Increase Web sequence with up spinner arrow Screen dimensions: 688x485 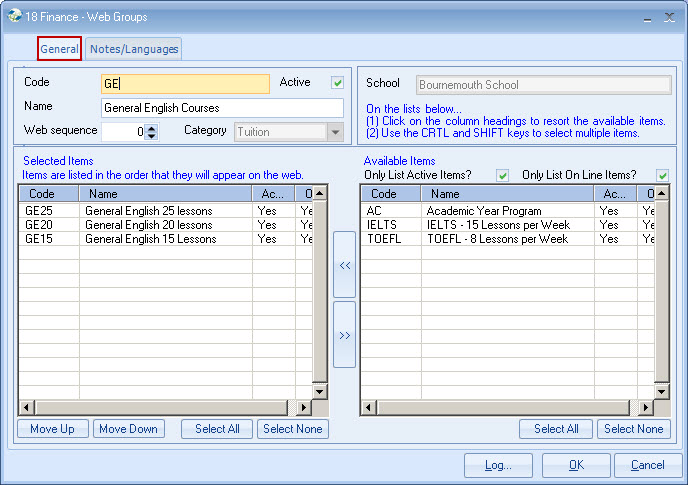click(x=151, y=127)
